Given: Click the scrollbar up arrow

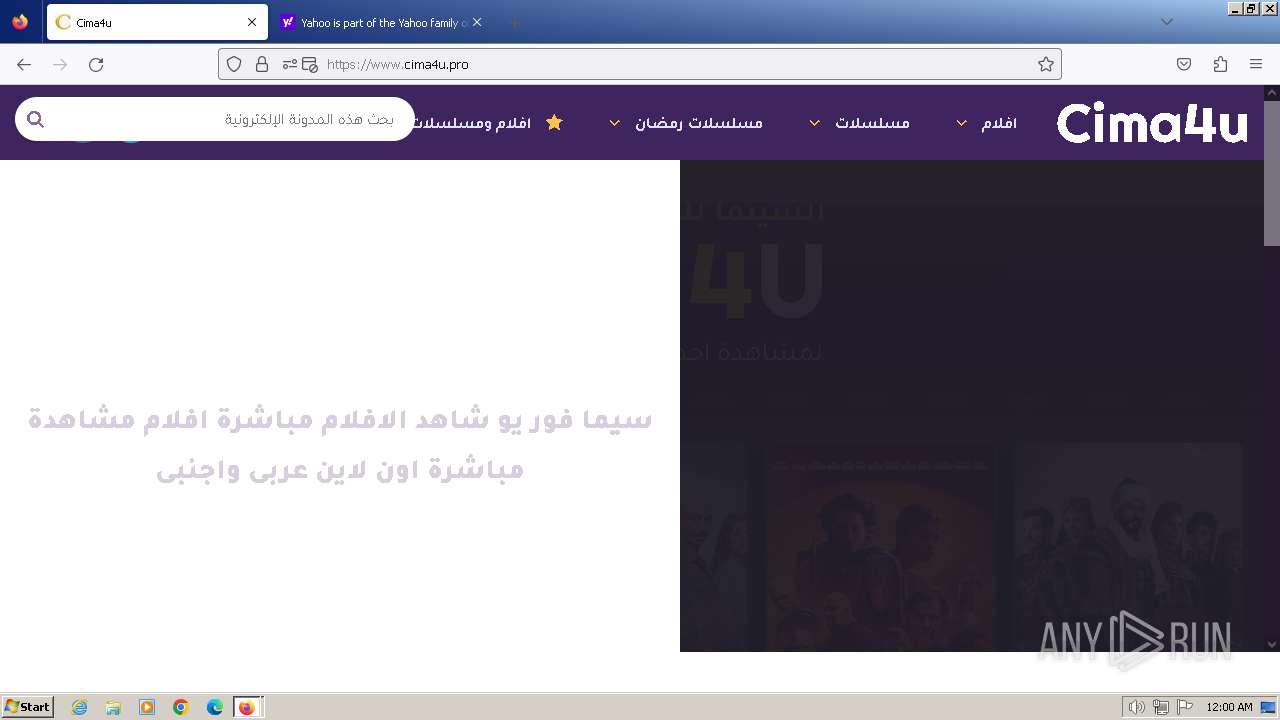Looking at the screenshot, I should [1272, 92].
